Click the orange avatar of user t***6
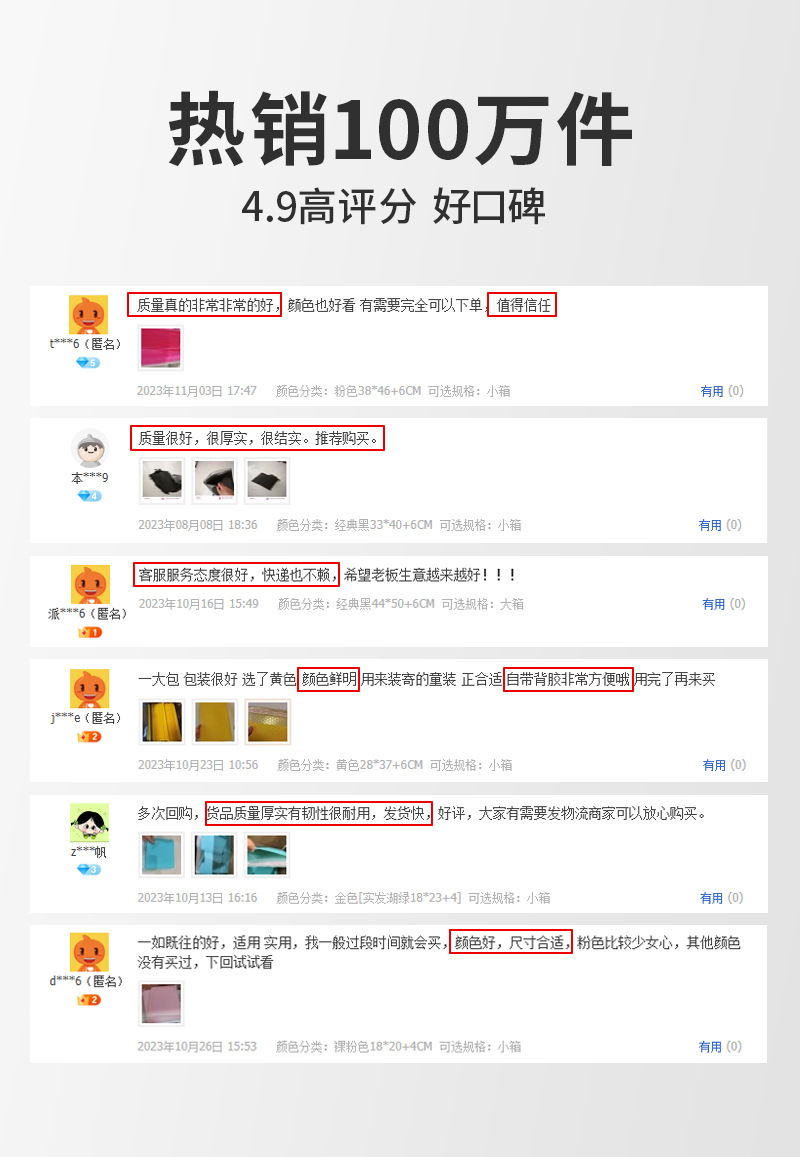Screen dimensions: 800x1157 [89, 315]
